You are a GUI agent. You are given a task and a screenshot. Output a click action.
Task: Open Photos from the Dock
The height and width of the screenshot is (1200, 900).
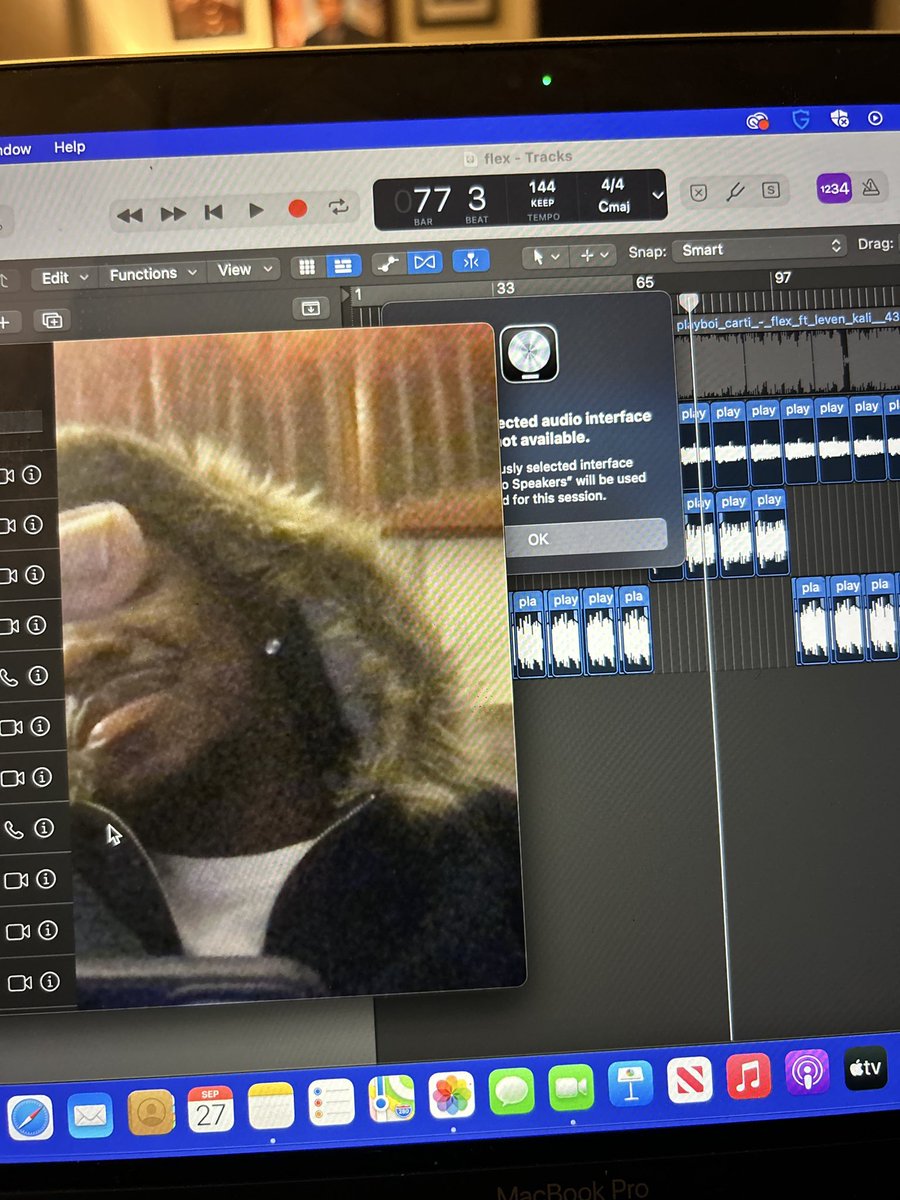click(x=452, y=1095)
